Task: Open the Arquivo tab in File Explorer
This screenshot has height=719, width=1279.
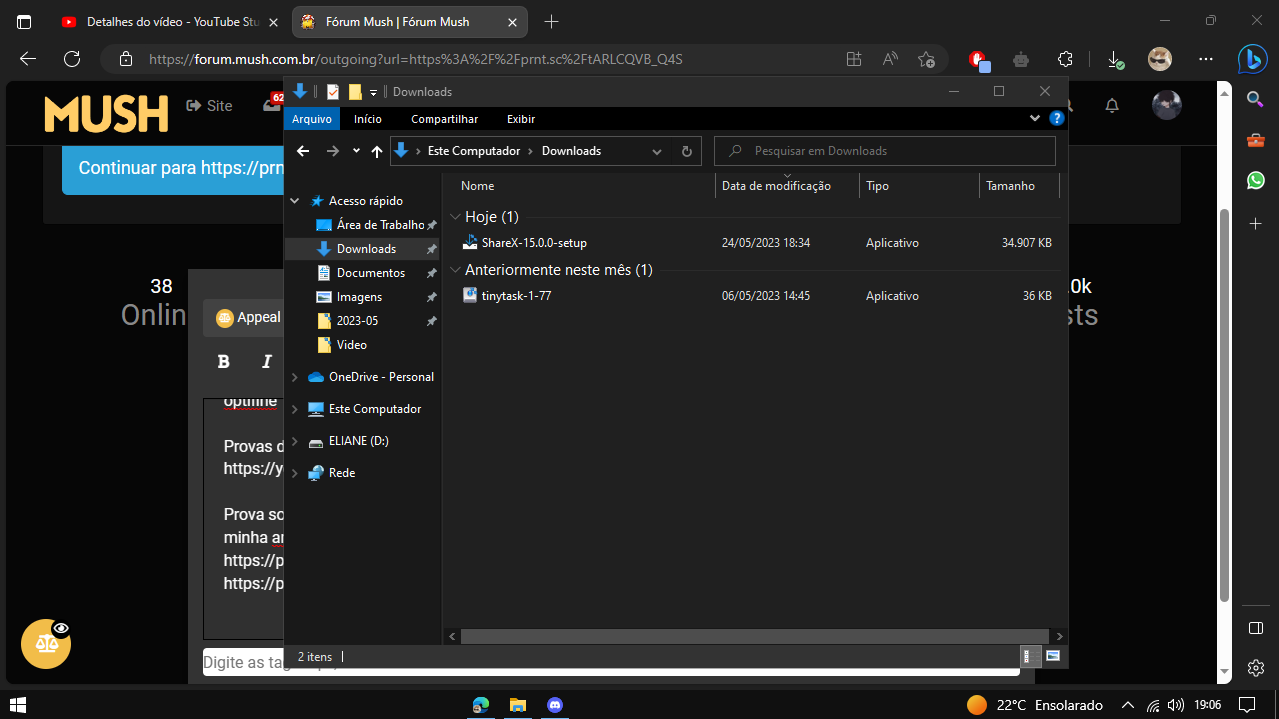Action: pyautogui.click(x=312, y=119)
